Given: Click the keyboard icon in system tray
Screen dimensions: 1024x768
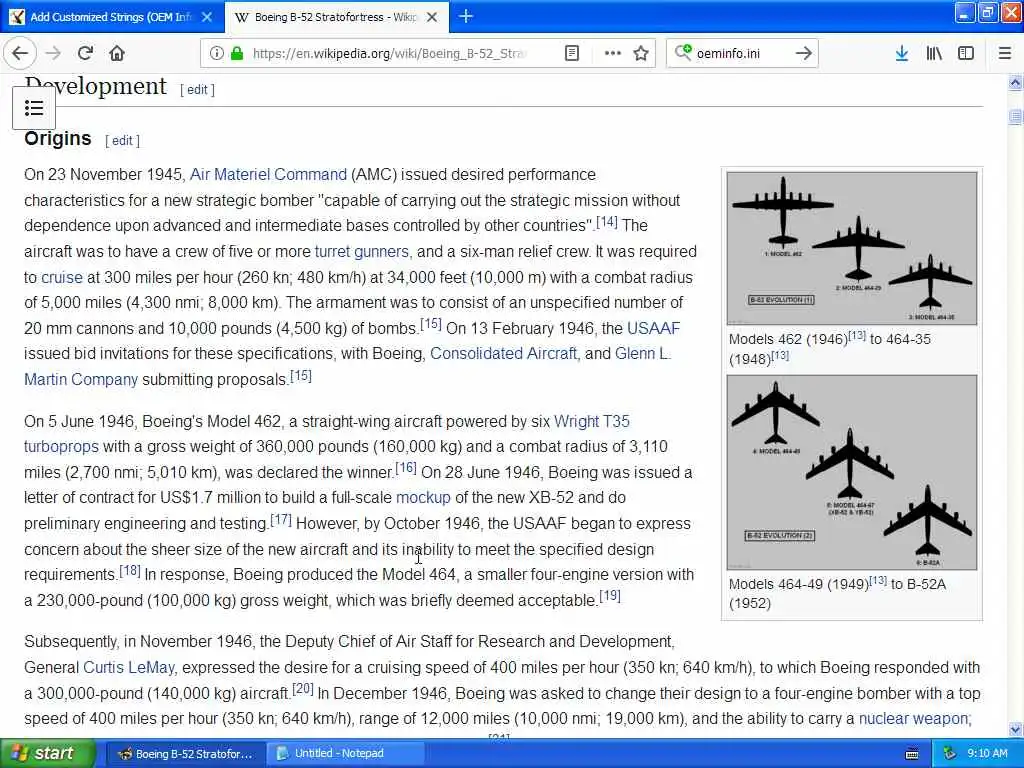Looking at the screenshot, I should tap(912, 754).
